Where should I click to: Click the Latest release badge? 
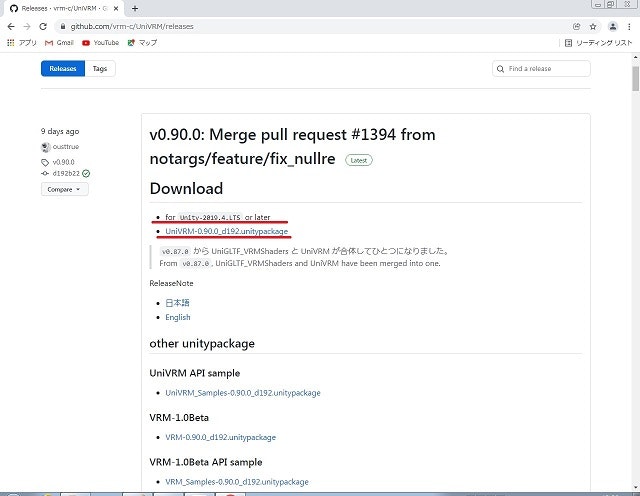[359, 160]
